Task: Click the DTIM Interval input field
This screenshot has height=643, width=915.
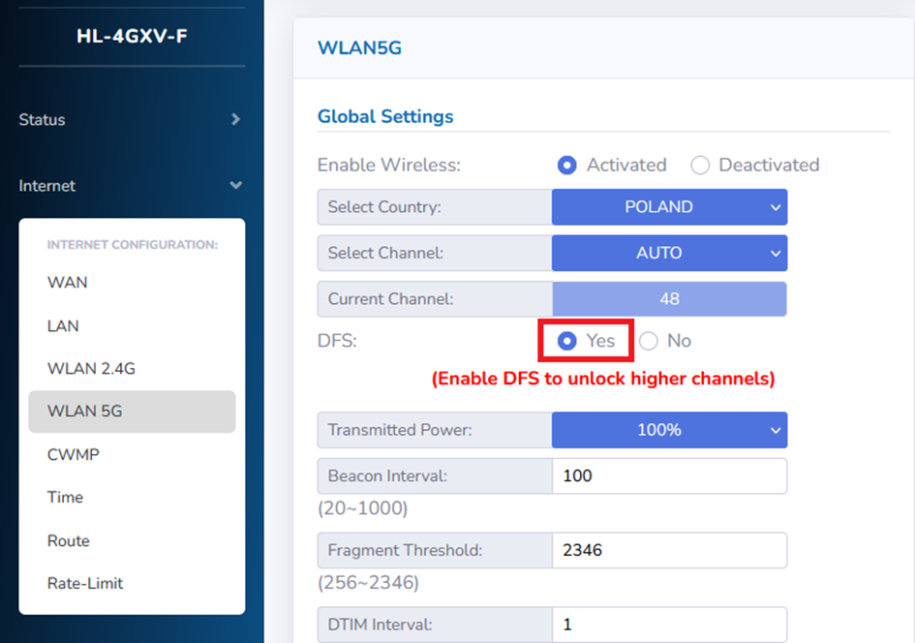Action: point(668,624)
